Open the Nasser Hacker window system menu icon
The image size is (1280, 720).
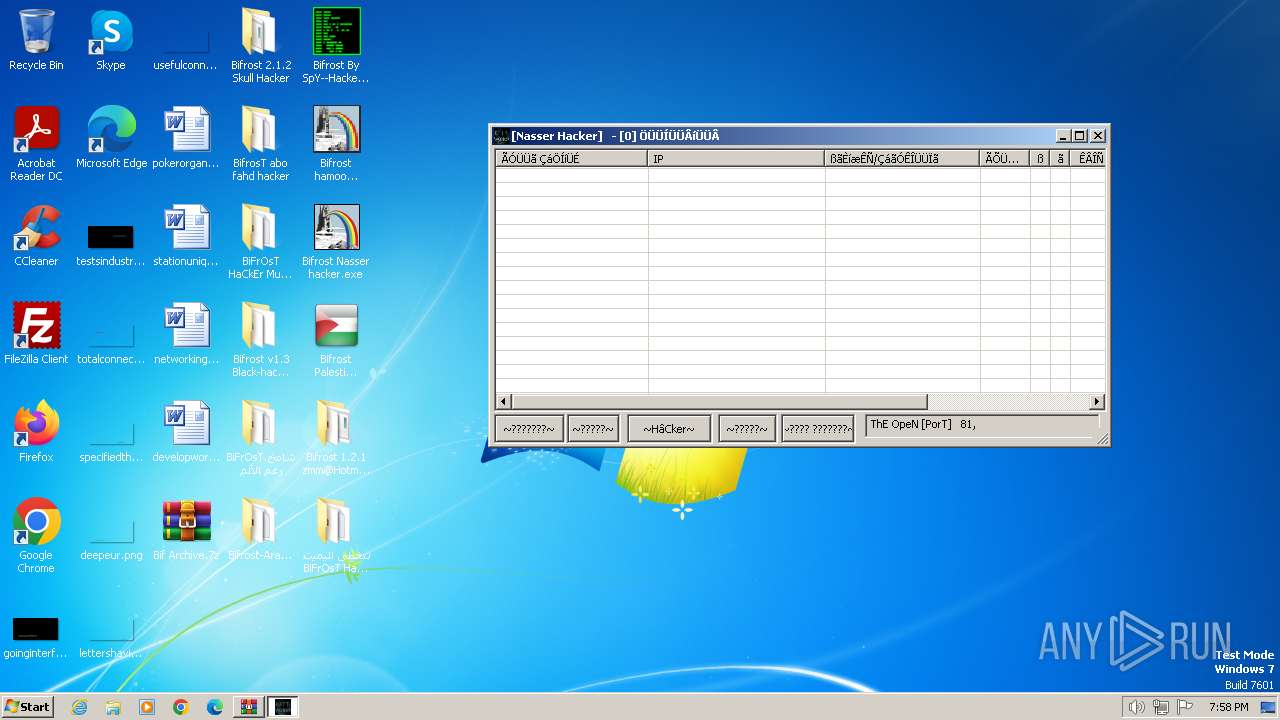coord(501,136)
